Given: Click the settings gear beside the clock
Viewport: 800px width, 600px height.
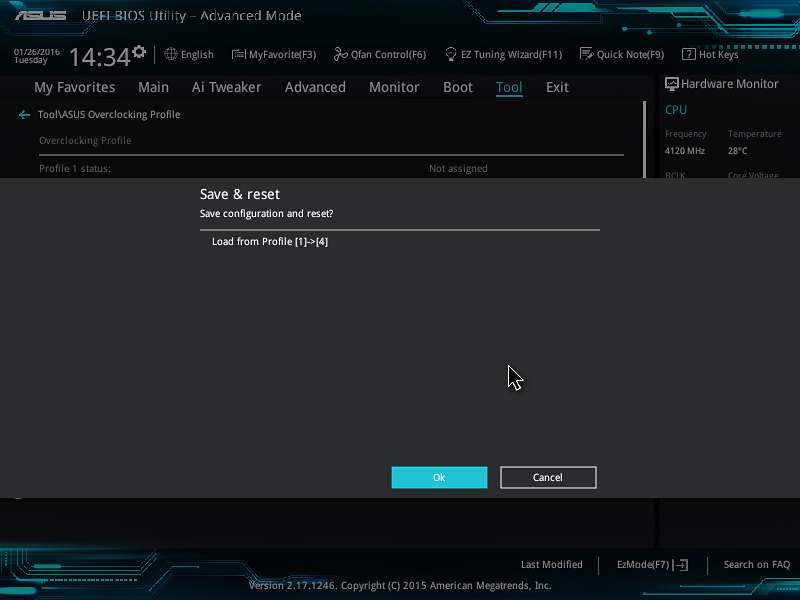Looking at the screenshot, I should [139, 52].
